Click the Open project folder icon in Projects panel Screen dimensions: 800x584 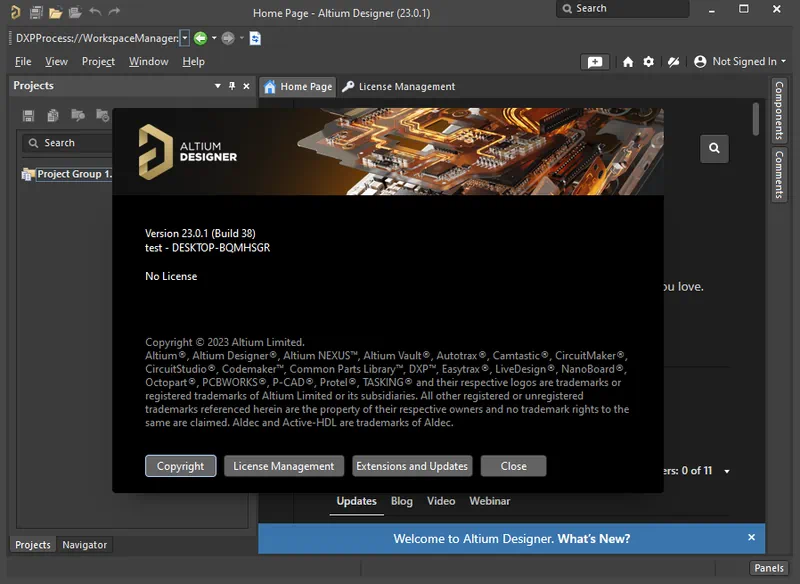point(78,115)
